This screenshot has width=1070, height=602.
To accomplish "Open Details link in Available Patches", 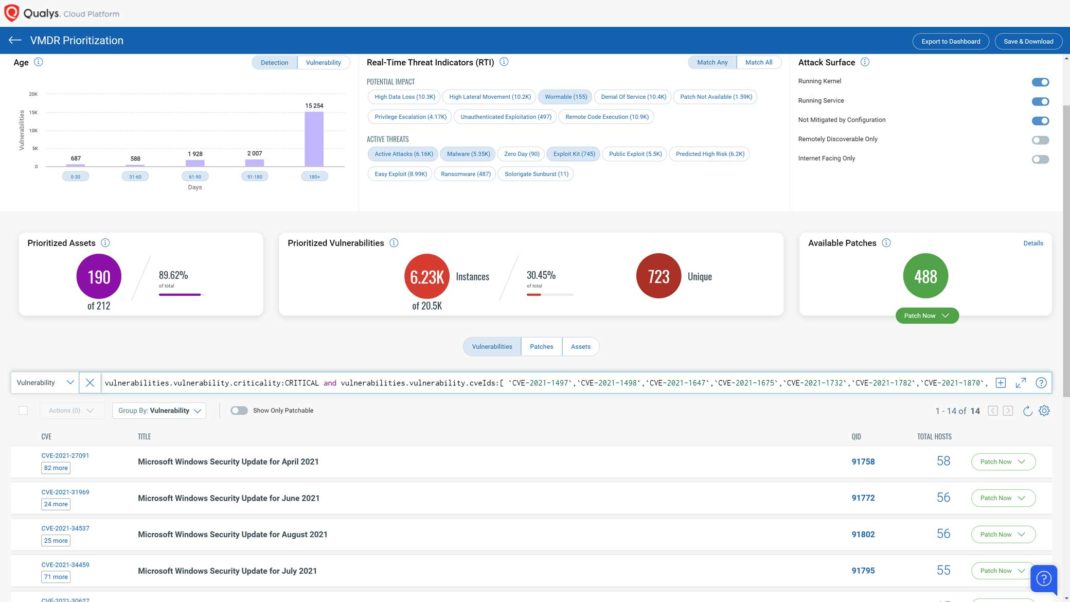I will coord(1033,244).
